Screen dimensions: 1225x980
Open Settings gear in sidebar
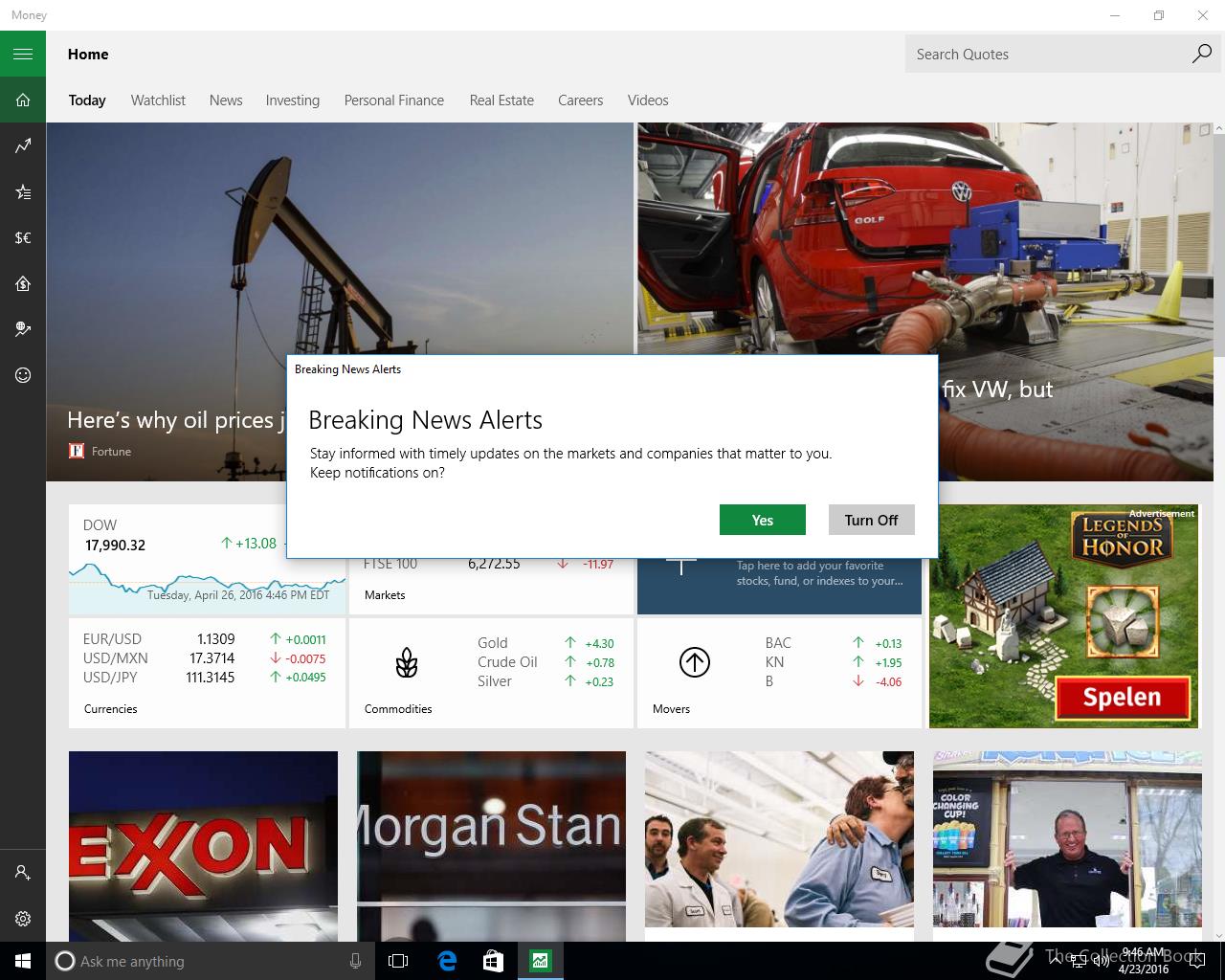click(x=23, y=919)
